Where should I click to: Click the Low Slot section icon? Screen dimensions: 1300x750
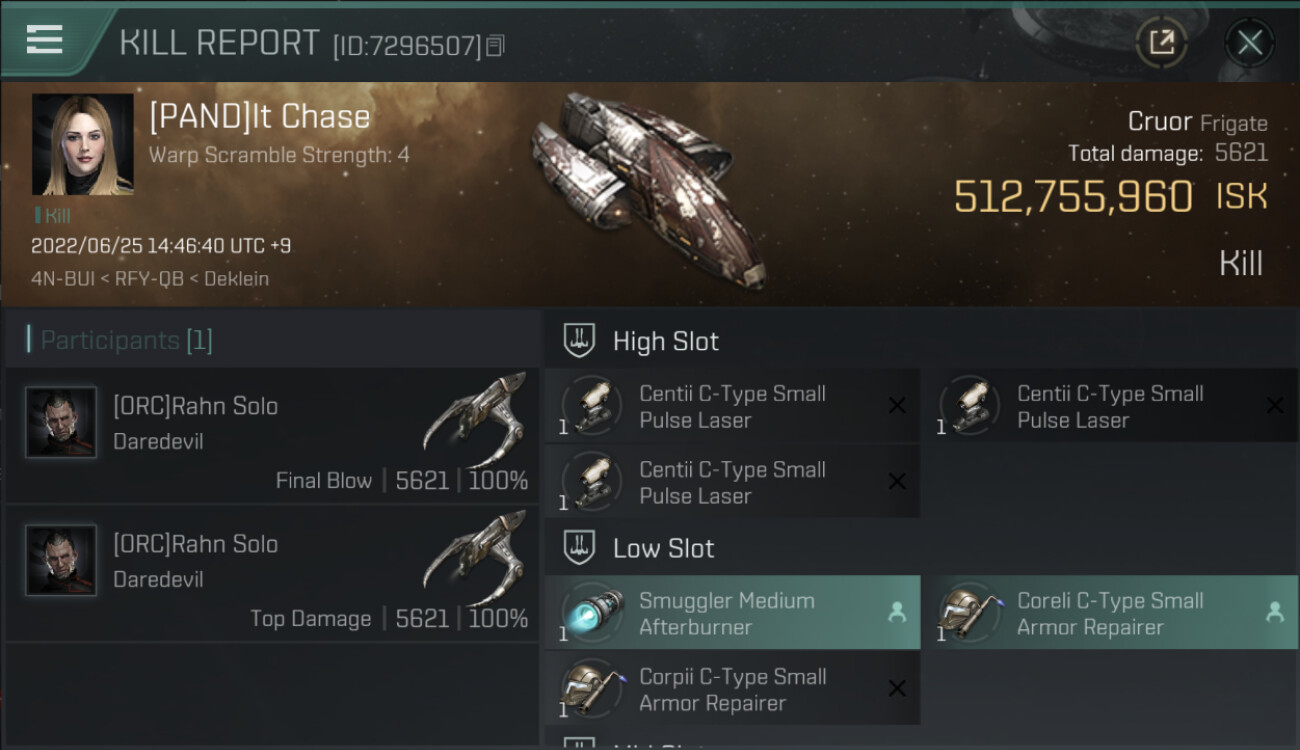pyautogui.click(x=580, y=548)
